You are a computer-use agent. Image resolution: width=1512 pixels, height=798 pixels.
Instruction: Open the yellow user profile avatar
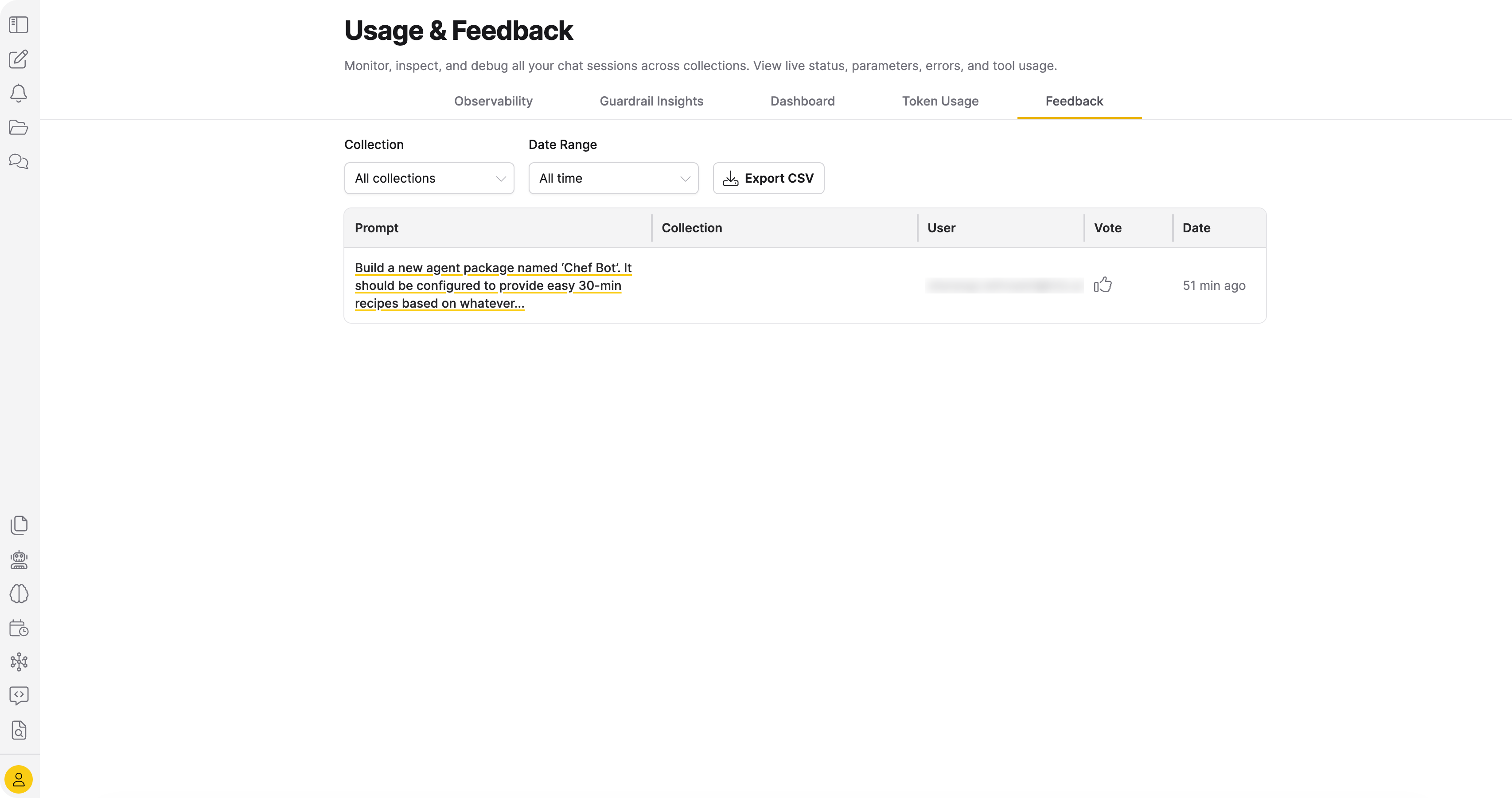pyautogui.click(x=19, y=779)
